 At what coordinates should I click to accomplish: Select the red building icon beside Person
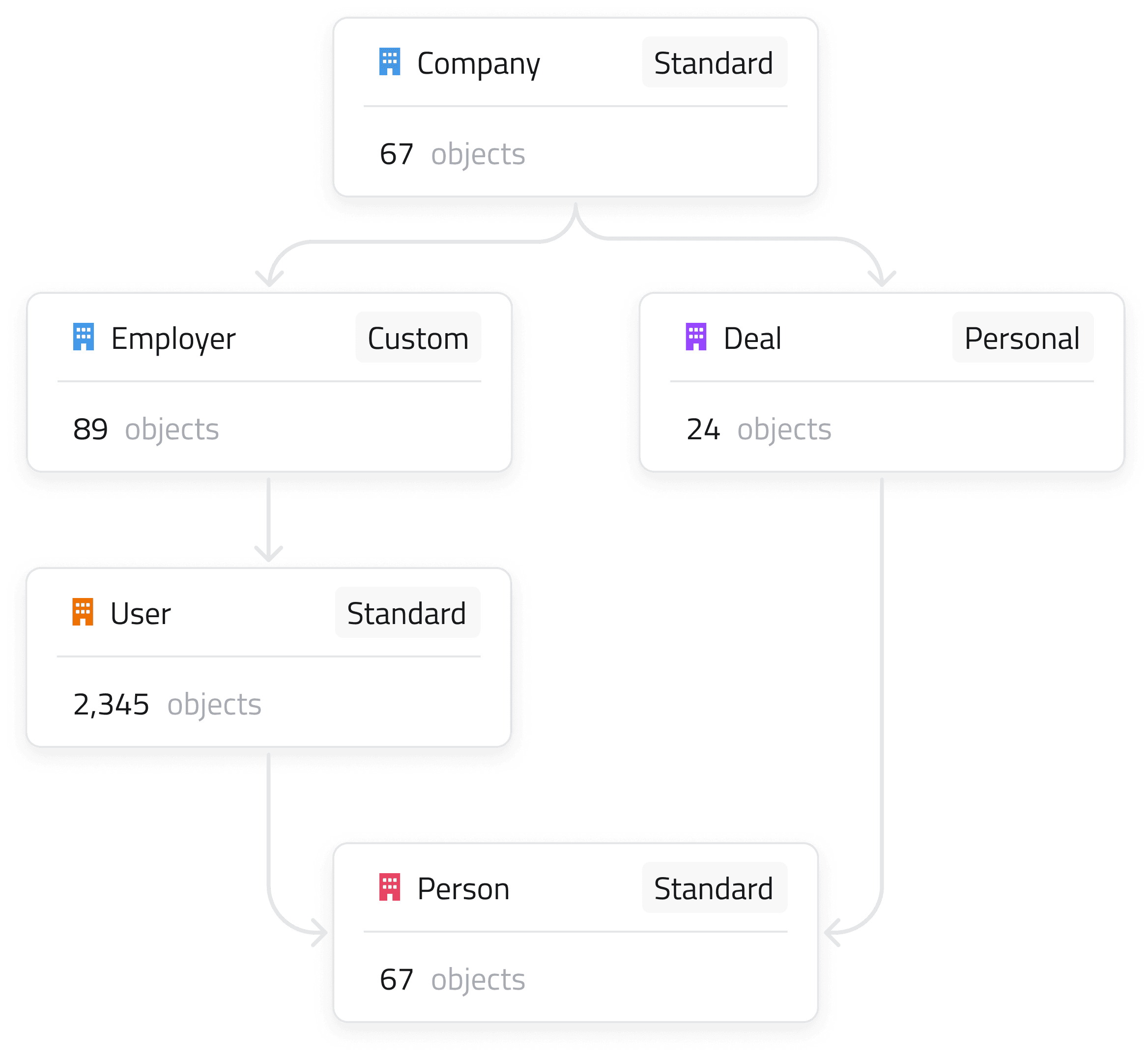[390, 887]
